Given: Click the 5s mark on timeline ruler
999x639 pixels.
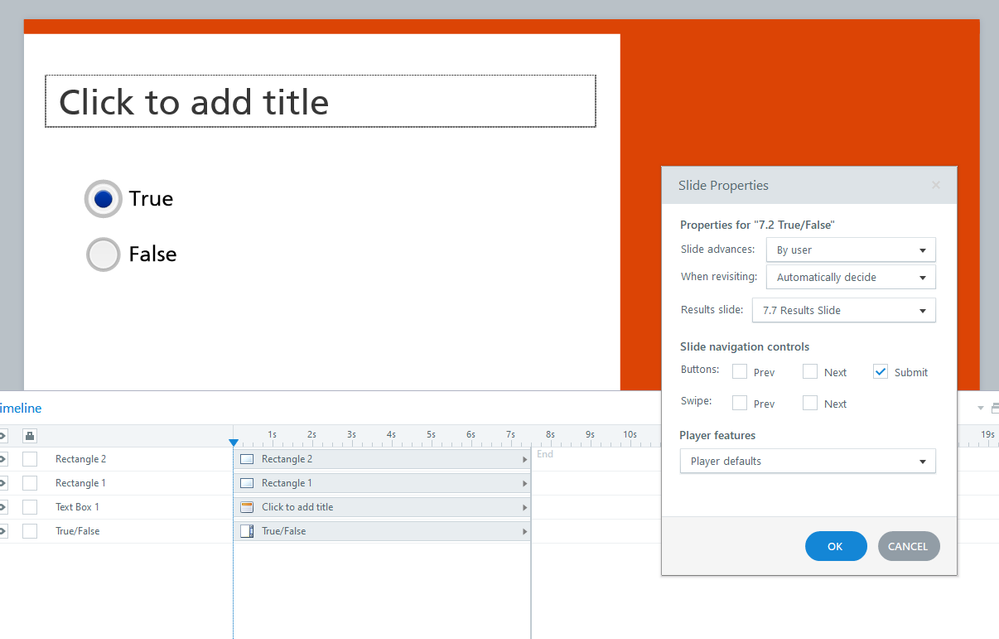Looking at the screenshot, I should pyautogui.click(x=431, y=434).
